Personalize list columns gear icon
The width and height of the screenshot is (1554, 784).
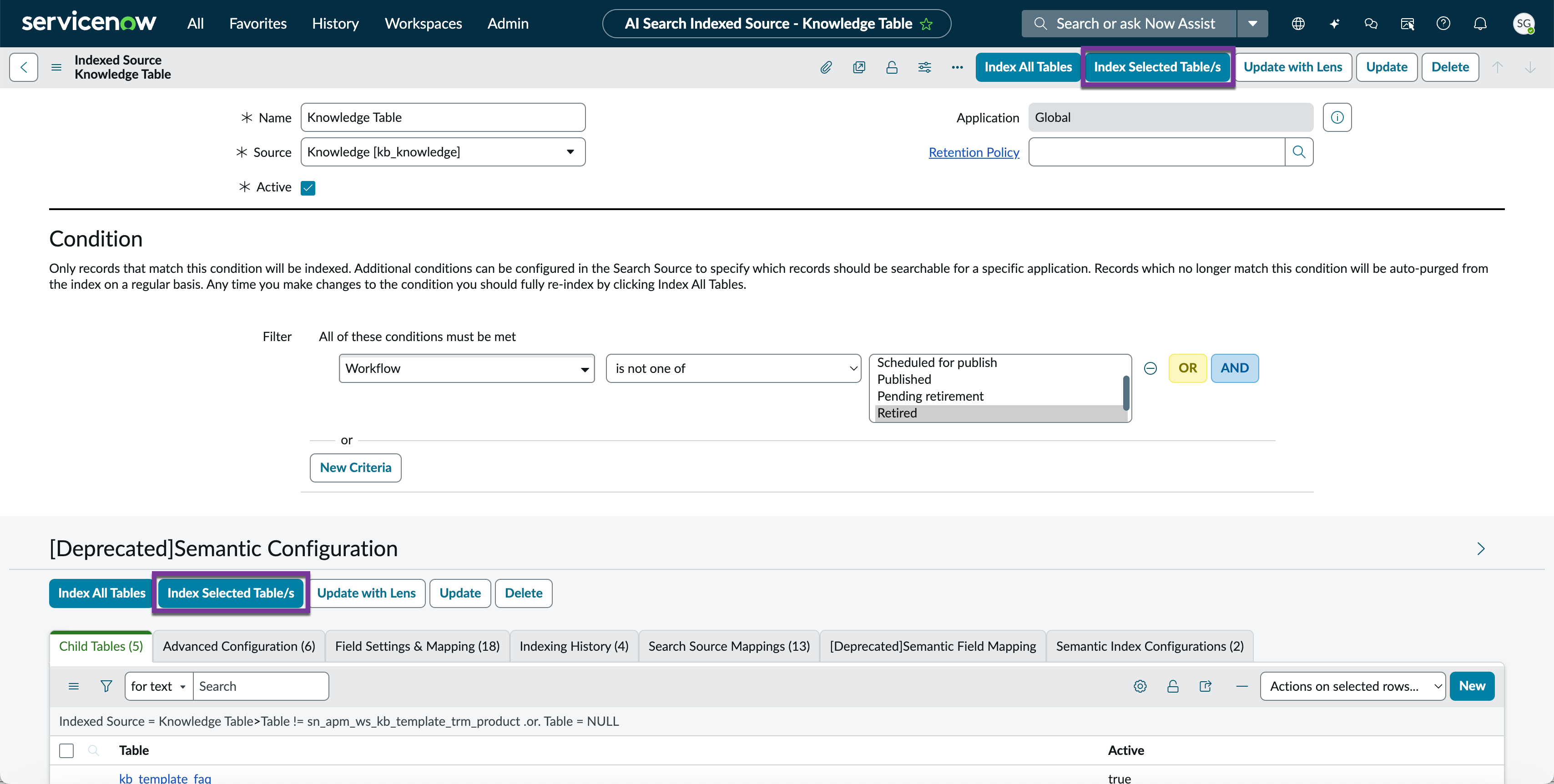coord(1140,686)
